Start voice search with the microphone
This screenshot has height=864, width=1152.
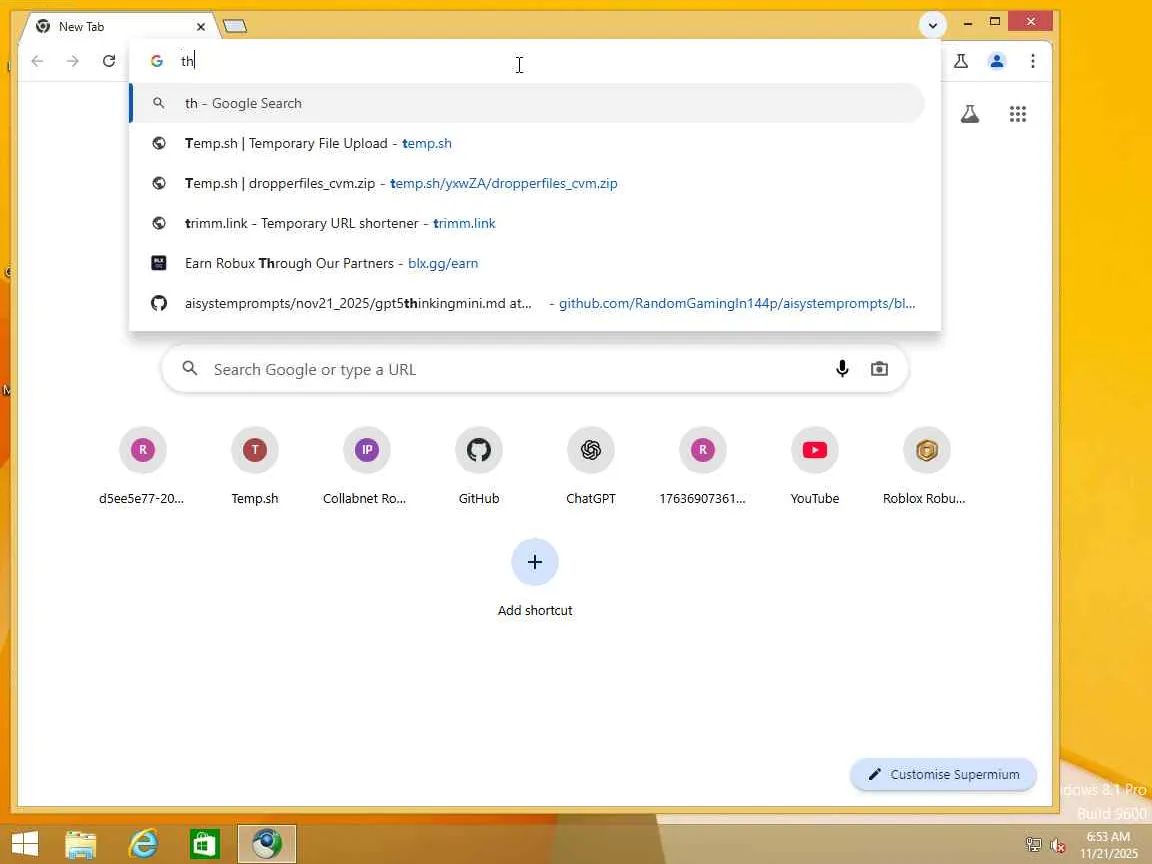point(842,369)
